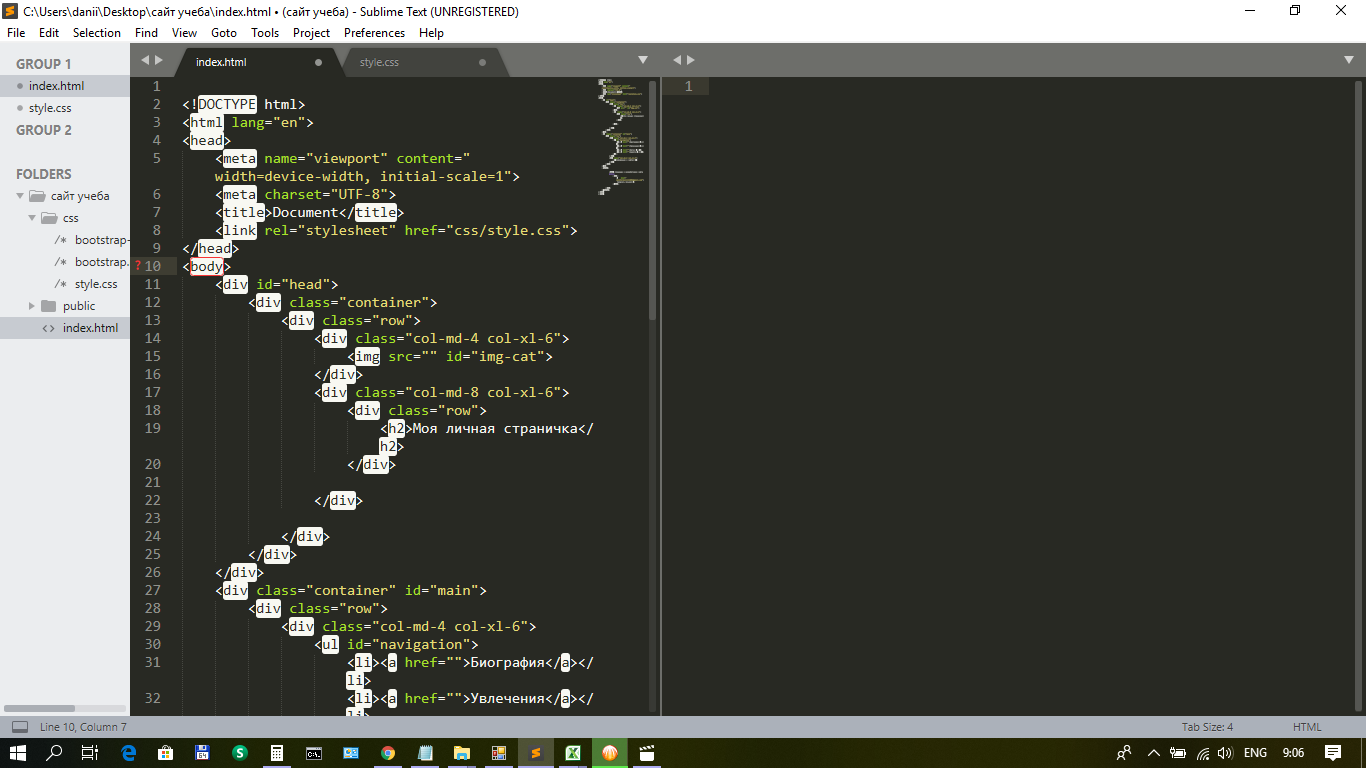This screenshot has height=768, width=1366.
Task: Collapse the сайт учеба folder arrow
Action: (x=20, y=196)
